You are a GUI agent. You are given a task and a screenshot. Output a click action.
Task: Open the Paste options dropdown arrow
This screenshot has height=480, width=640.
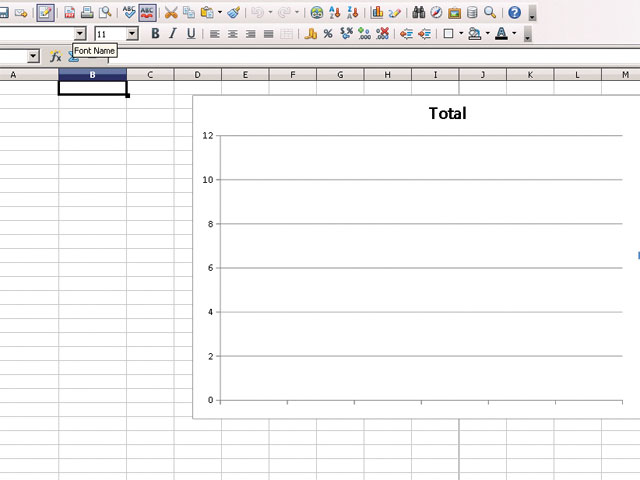coord(220,12)
